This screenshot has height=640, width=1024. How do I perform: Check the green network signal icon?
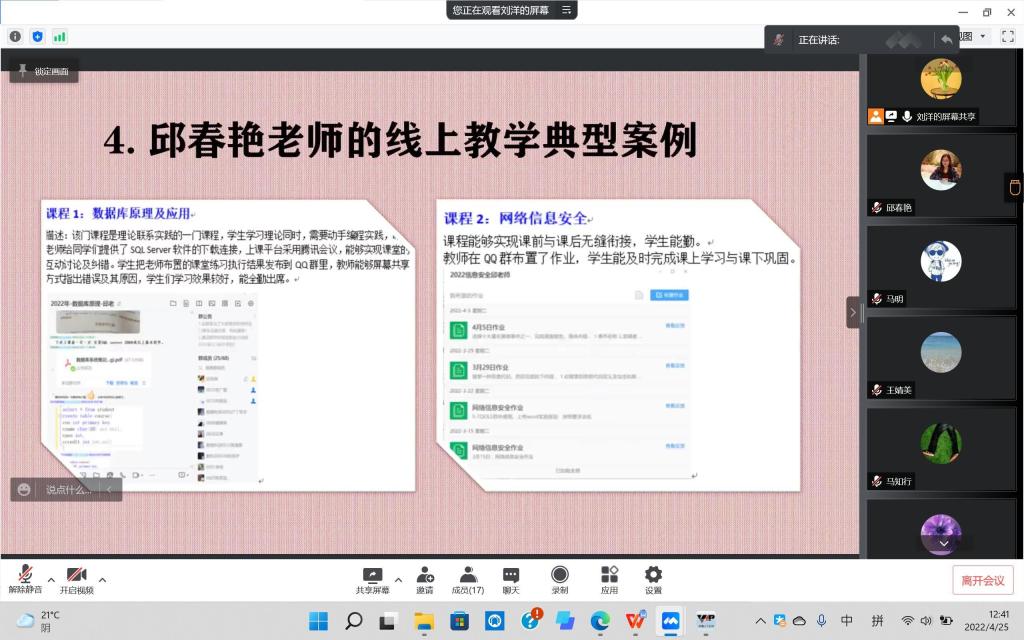click(x=60, y=36)
